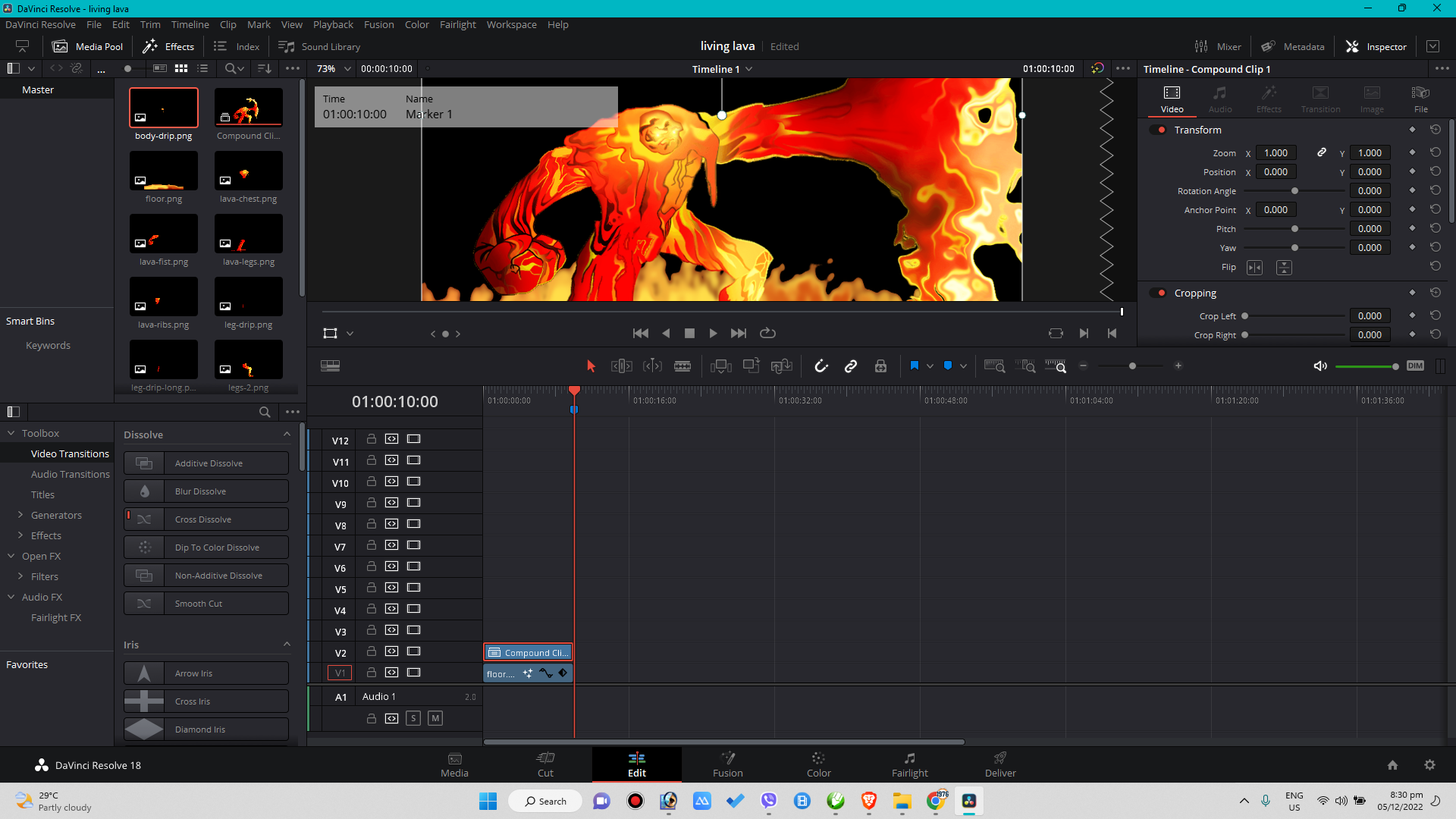Open Timeline View Options icon
This screenshot has width=1456, height=819.
(330, 366)
